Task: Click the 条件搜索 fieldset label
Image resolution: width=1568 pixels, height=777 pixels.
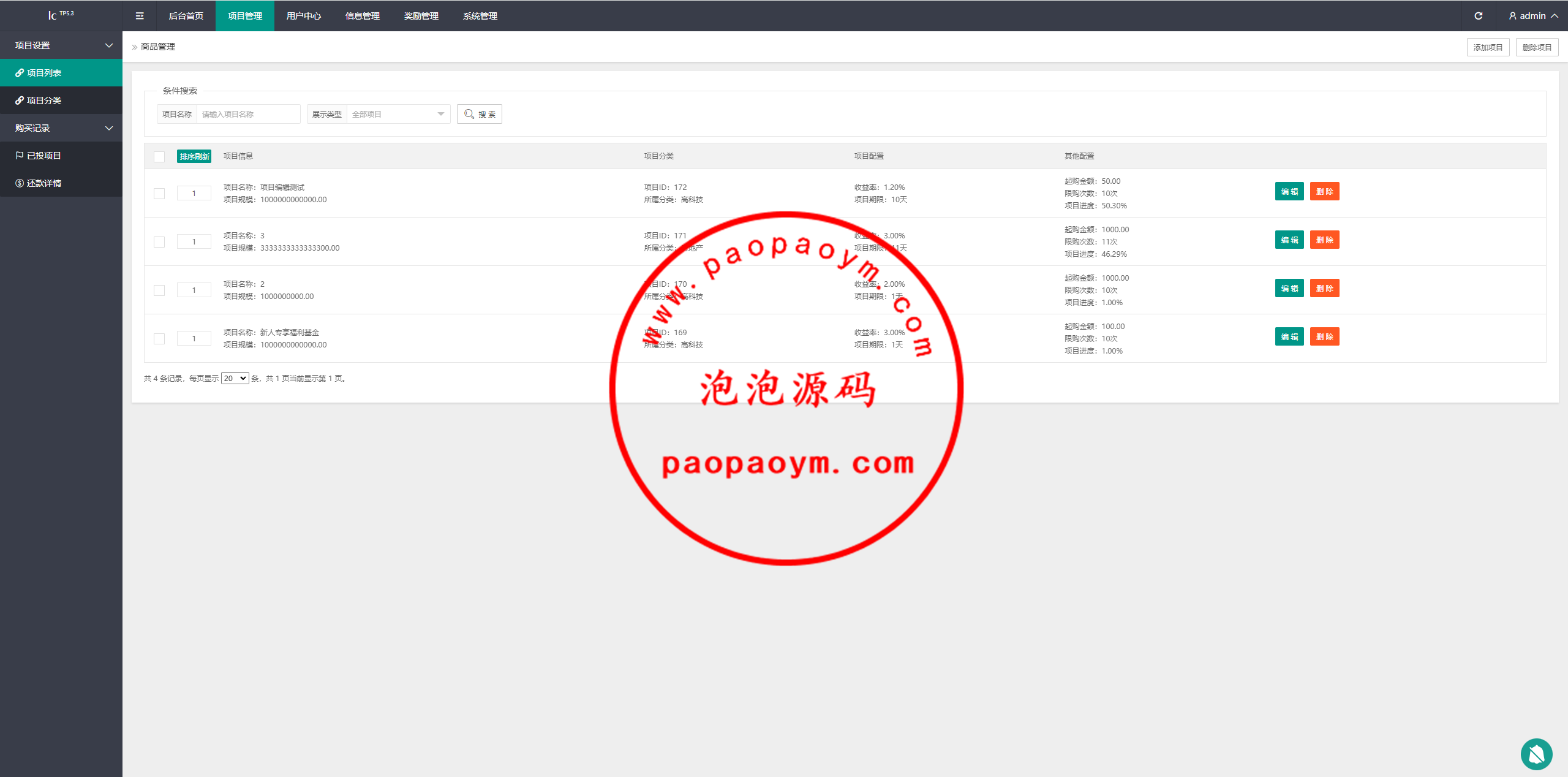Action: click(x=180, y=91)
